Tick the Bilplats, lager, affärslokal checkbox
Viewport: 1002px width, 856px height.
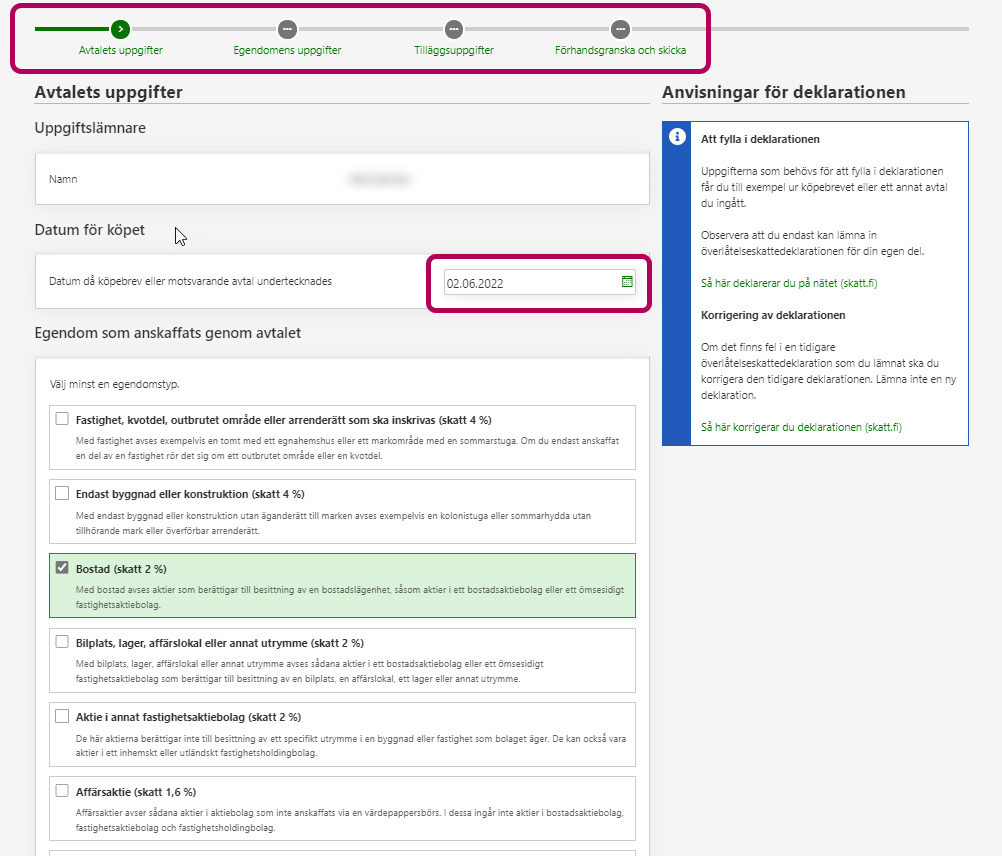[x=62, y=642]
